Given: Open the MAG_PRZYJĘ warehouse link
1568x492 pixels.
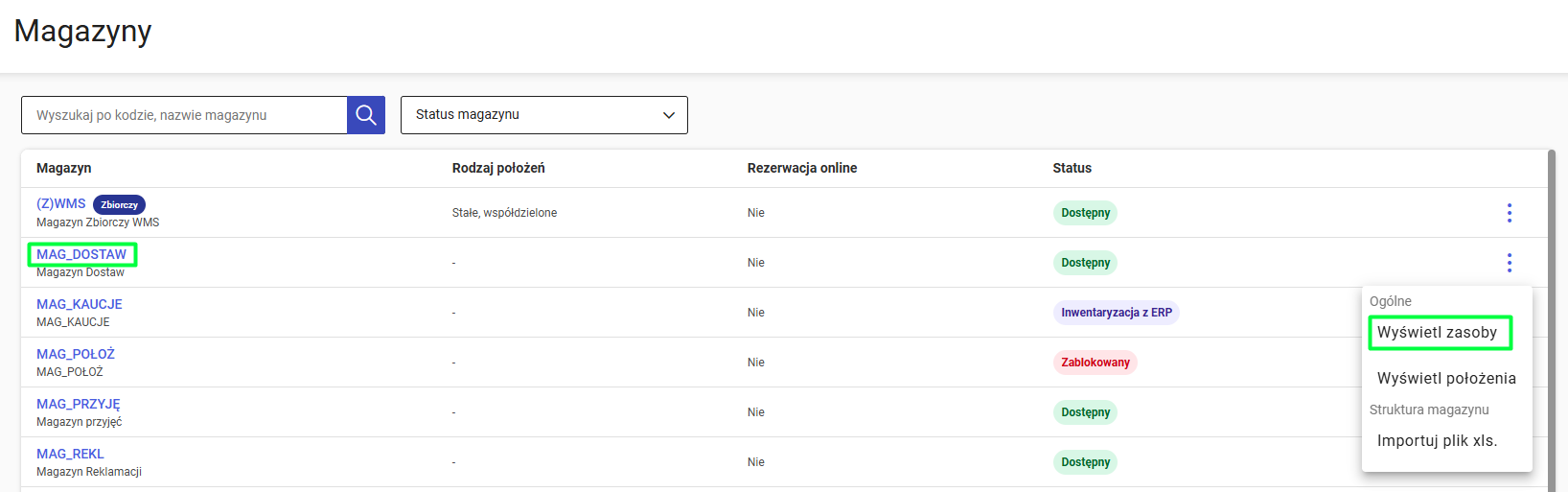Looking at the screenshot, I should 79,404.
